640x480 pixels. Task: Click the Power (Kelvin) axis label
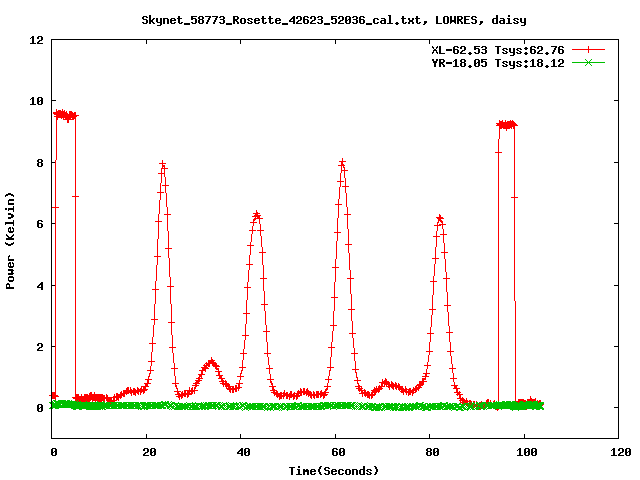pos(10,241)
